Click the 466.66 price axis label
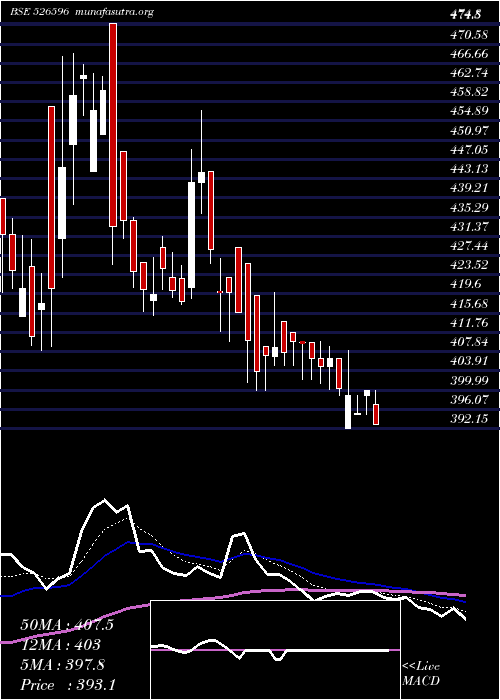 pos(469,54)
